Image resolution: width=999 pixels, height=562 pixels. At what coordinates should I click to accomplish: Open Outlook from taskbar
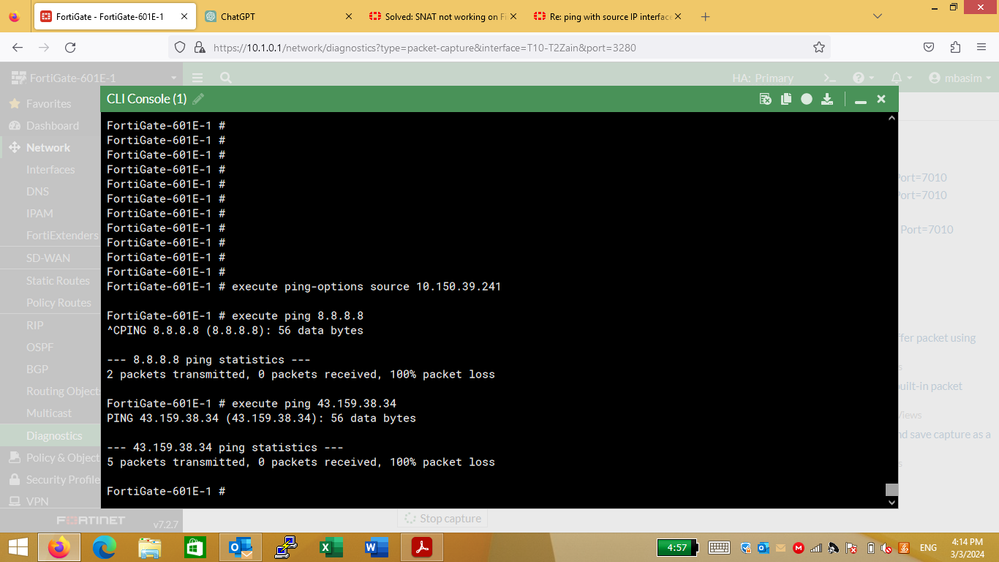(240, 547)
